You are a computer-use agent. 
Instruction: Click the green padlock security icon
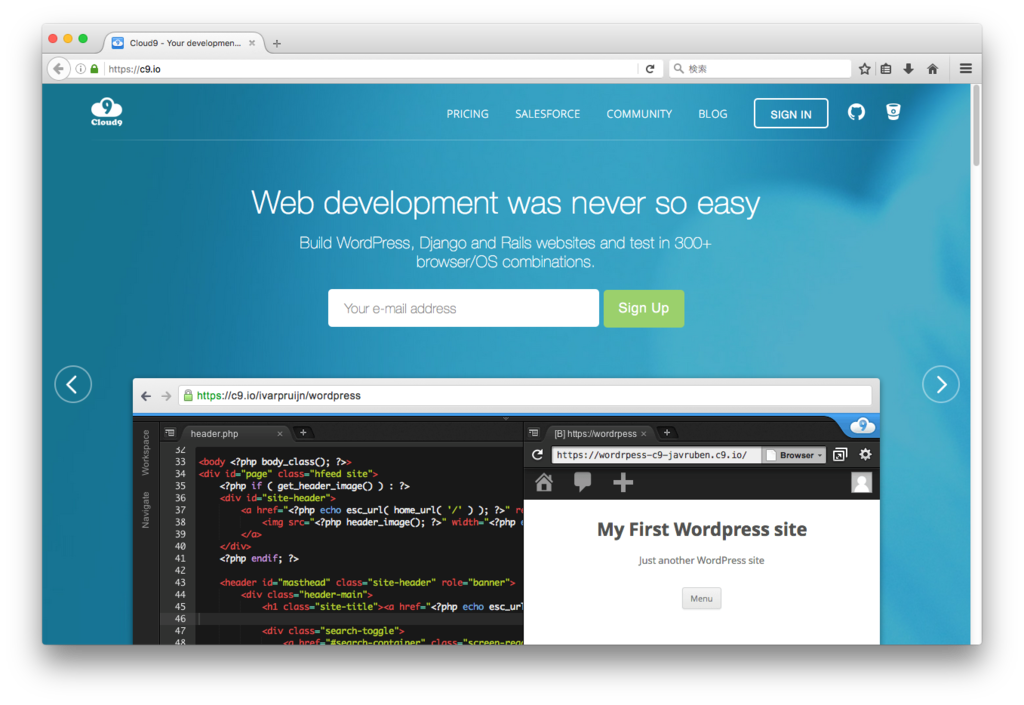[x=94, y=69]
